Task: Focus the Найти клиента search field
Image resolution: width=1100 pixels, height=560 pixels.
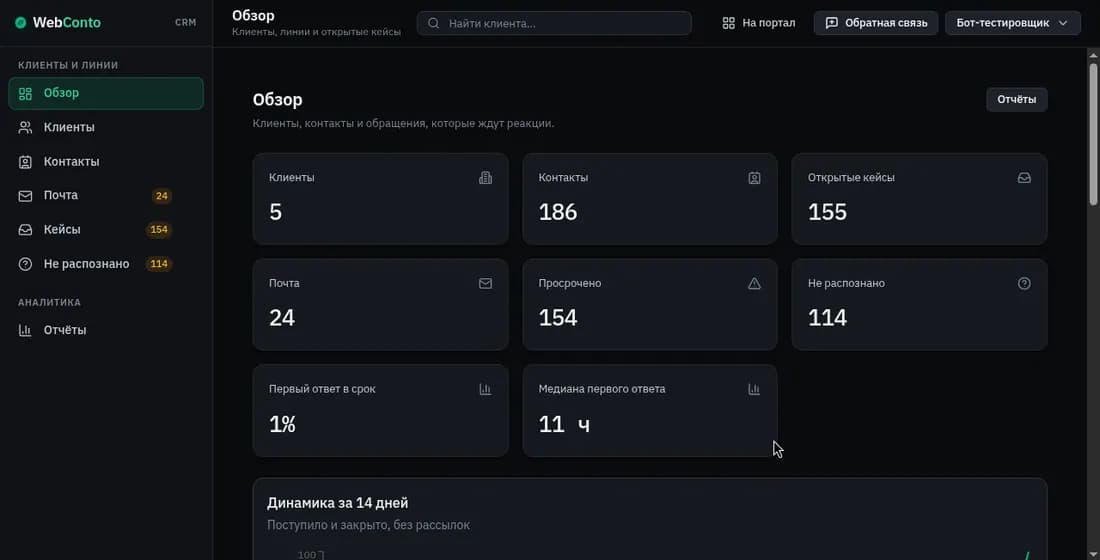Action: (554, 23)
